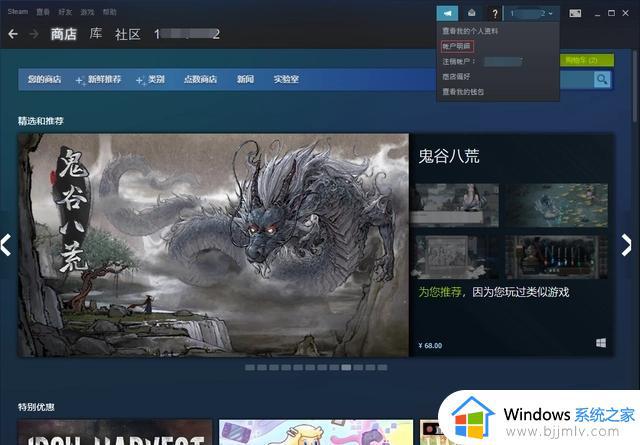Viewport: 640px width, 445px height.
Task: View the green map 鬼谷八荒 screenshot
Action: coord(556,205)
